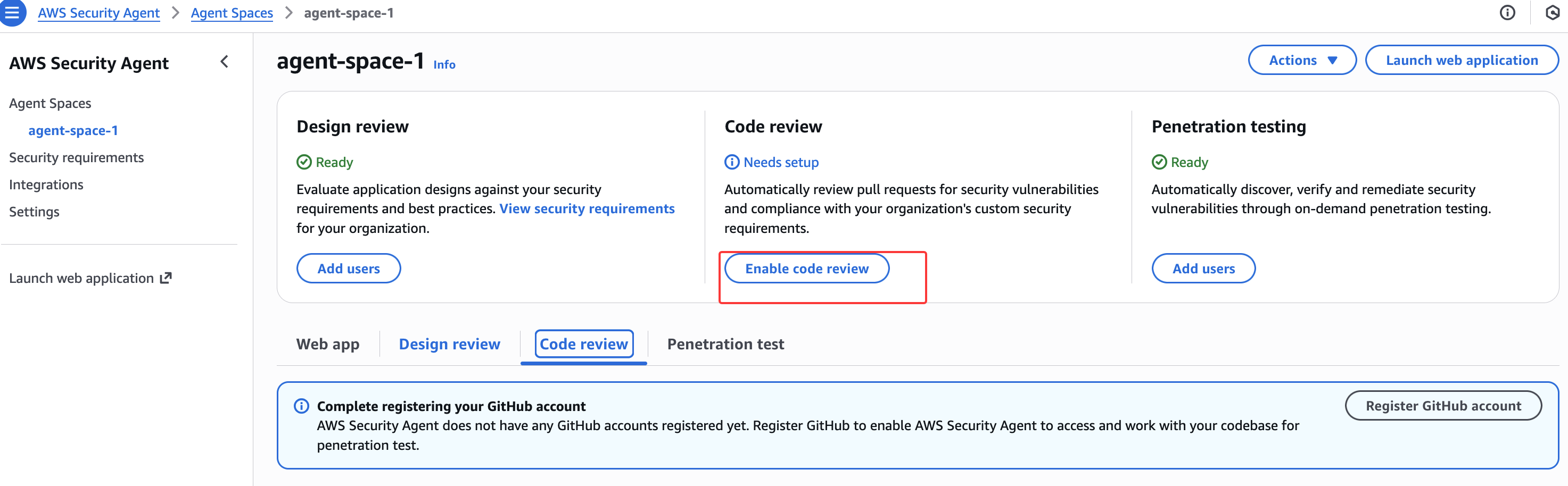
Task: Click the Info link next to agent-space-1
Action: [x=444, y=64]
